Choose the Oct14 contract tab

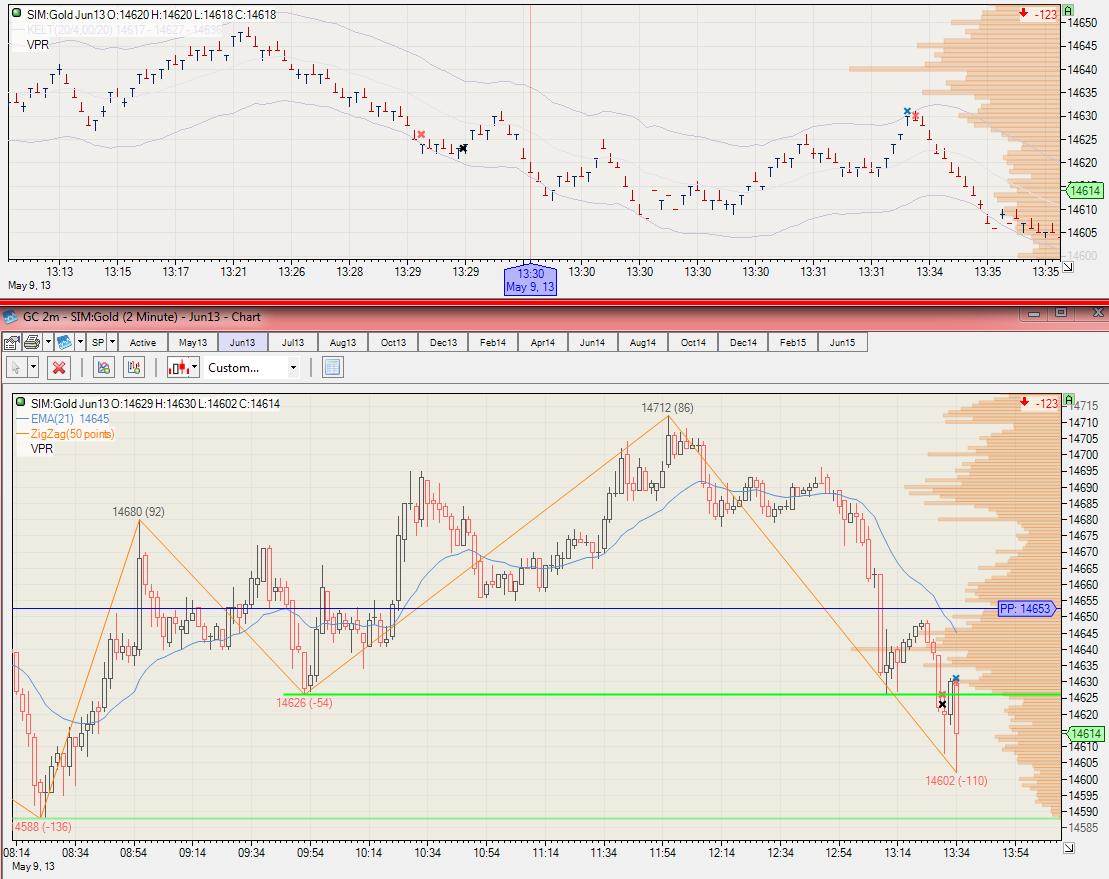point(693,343)
